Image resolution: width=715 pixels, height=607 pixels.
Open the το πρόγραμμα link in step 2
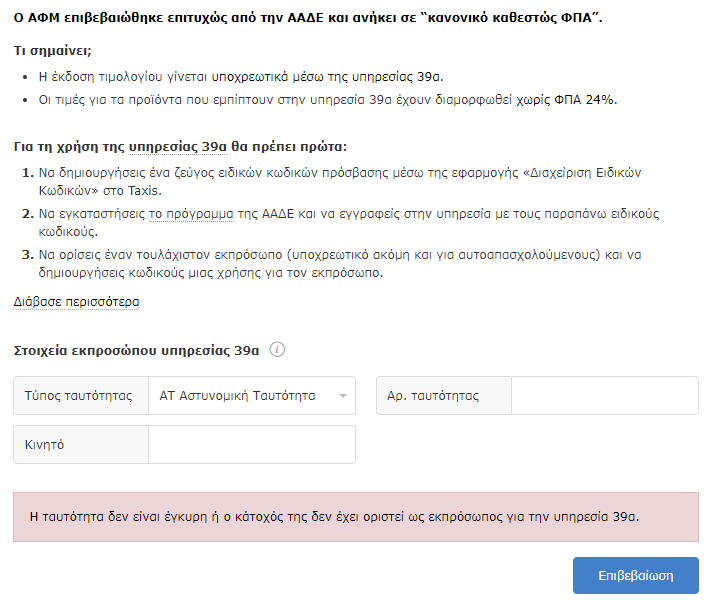click(x=191, y=214)
